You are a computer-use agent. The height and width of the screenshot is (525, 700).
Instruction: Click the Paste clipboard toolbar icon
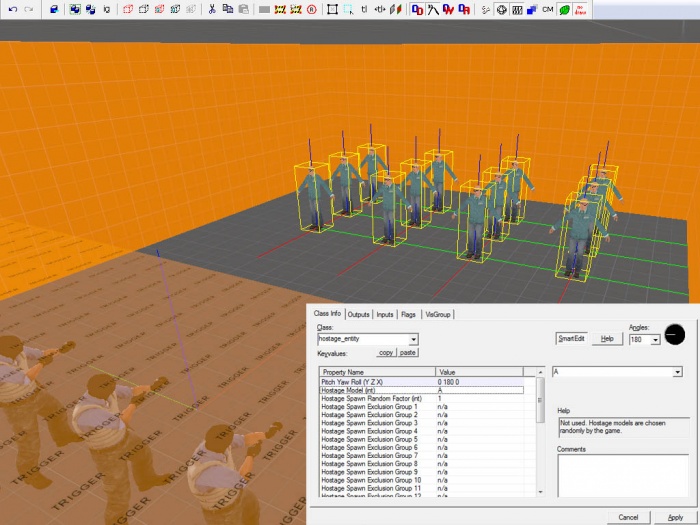(243, 10)
